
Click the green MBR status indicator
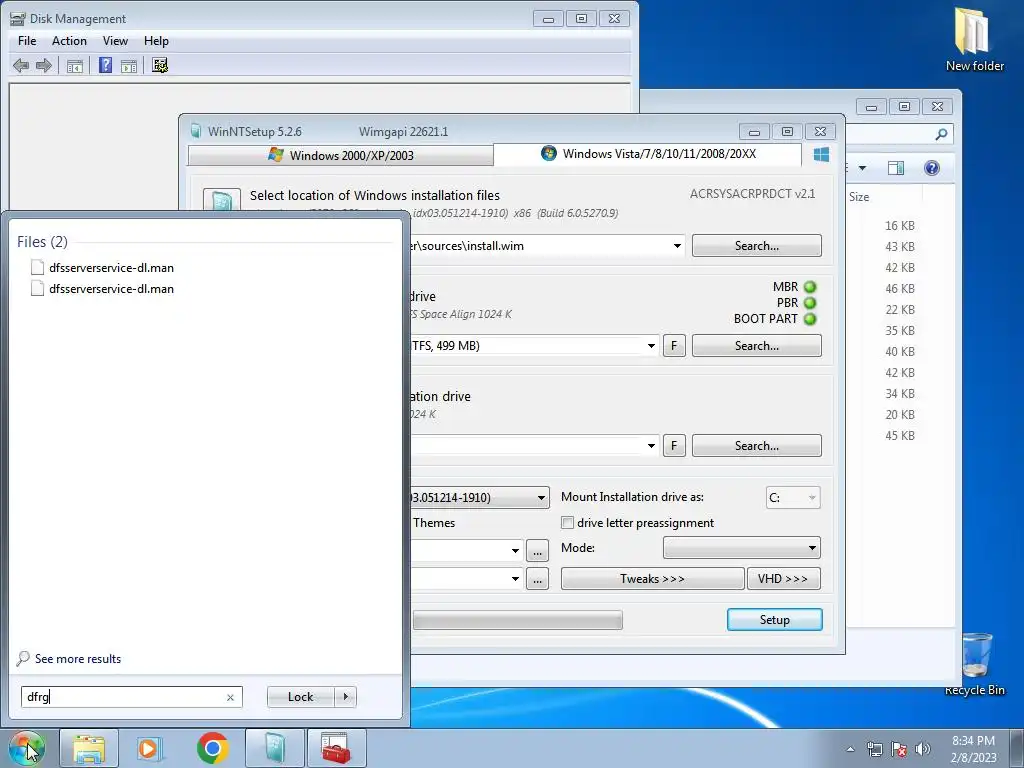810,287
